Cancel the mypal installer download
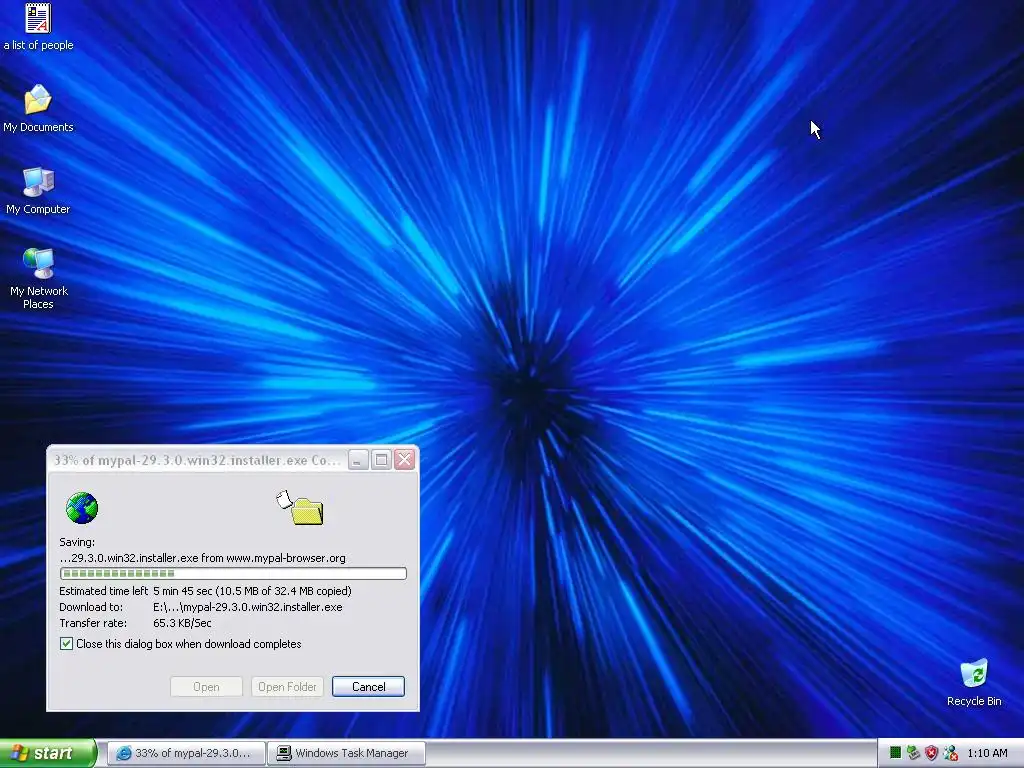The height and width of the screenshot is (768, 1024). point(368,686)
